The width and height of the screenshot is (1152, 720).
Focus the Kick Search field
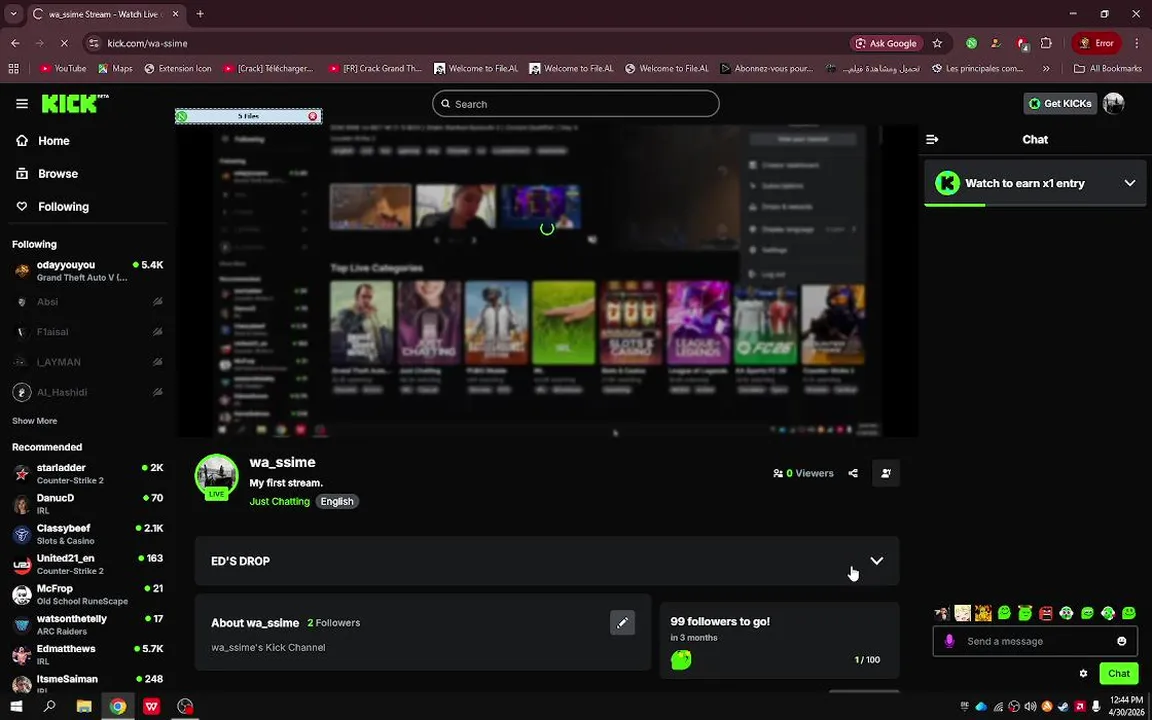[575, 104]
